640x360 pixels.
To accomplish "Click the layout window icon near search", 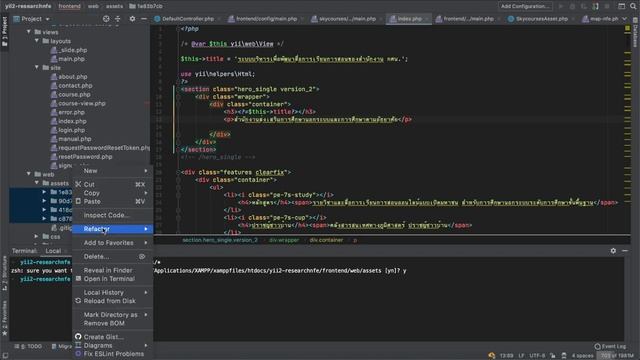I will click(x=621, y=6).
